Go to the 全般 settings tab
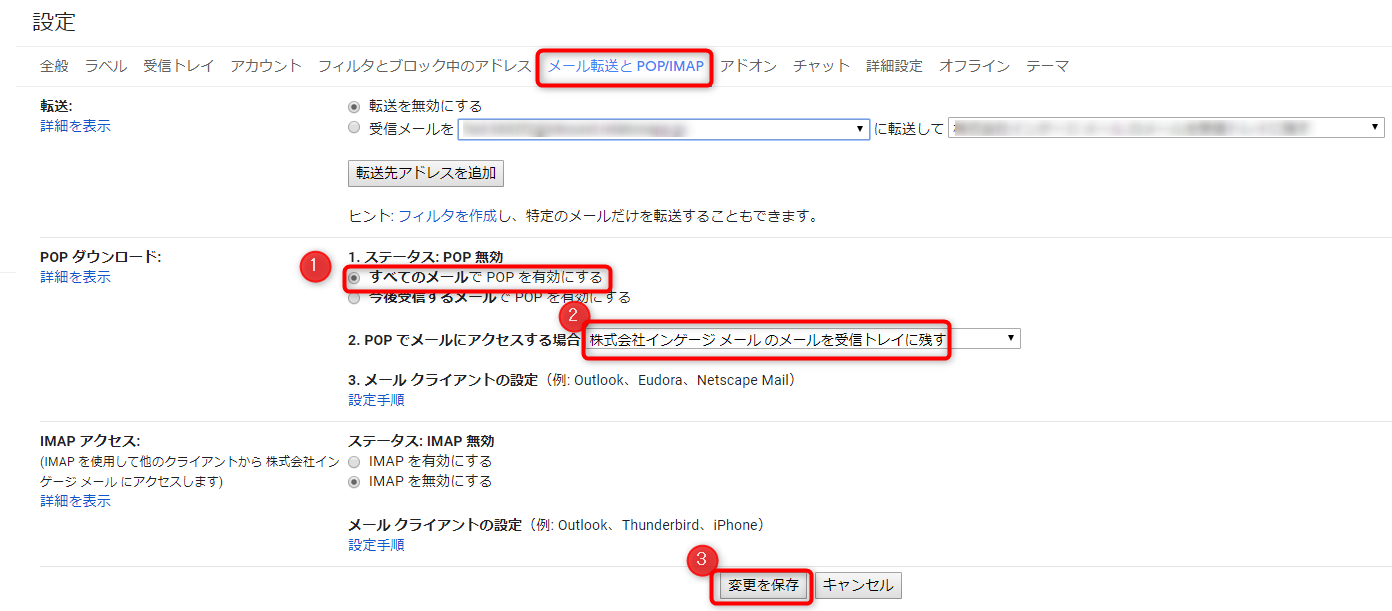The height and width of the screenshot is (611, 1392). pyautogui.click(x=54, y=66)
